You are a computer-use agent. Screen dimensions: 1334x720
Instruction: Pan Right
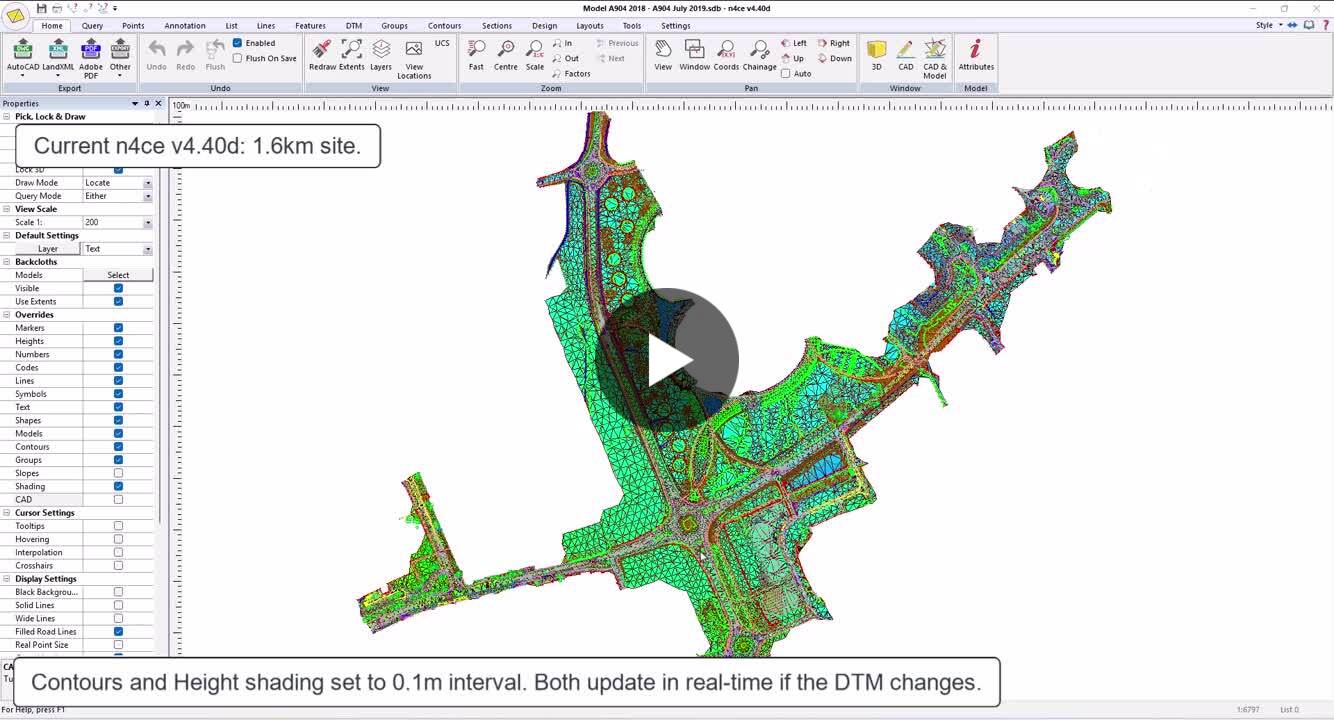834,44
